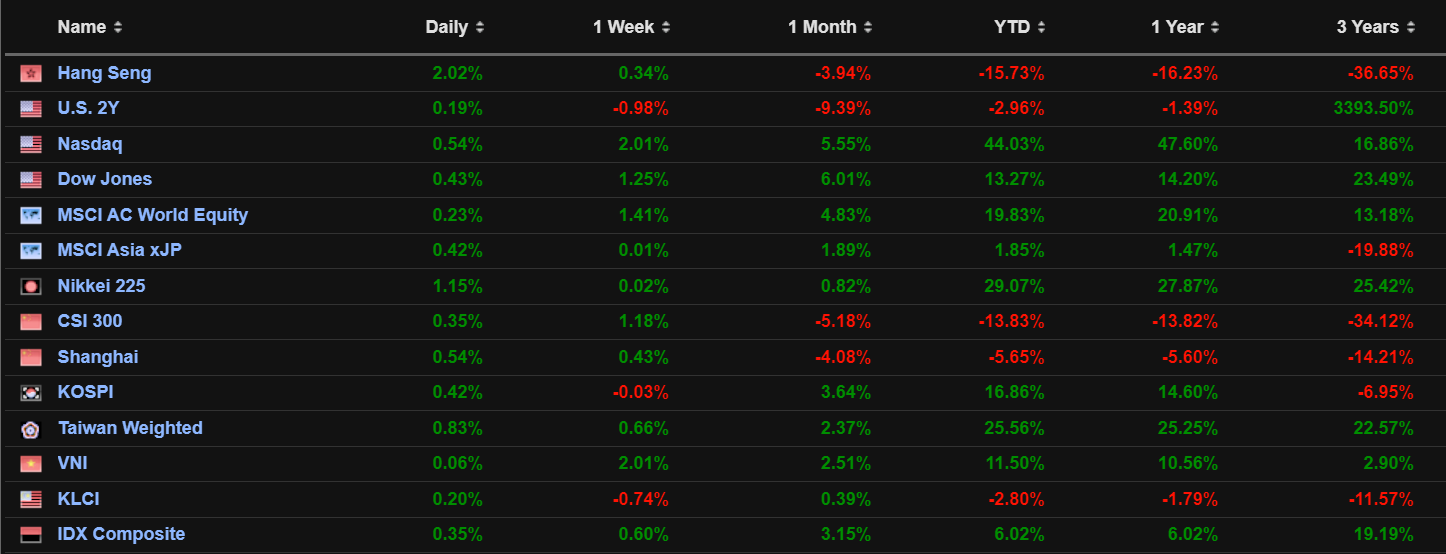
Task: Click the sort arrows beside the Name column
Action: click(118, 28)
